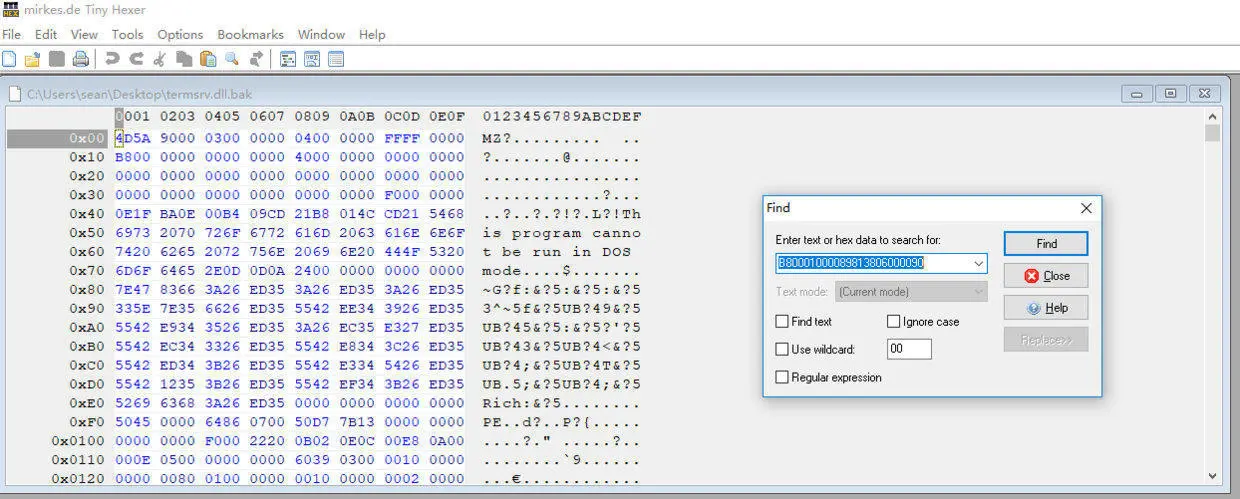
Task: Maximize the termsrv.dll.bak document window
Action: coord(1170,94)
